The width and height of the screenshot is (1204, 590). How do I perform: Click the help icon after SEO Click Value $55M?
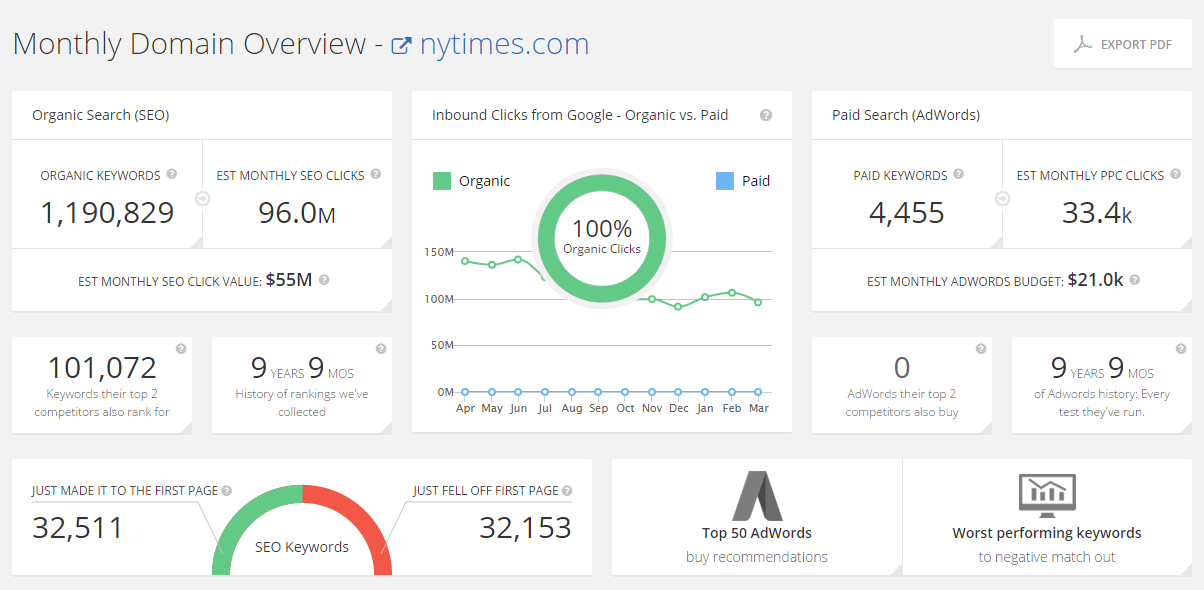324,280
